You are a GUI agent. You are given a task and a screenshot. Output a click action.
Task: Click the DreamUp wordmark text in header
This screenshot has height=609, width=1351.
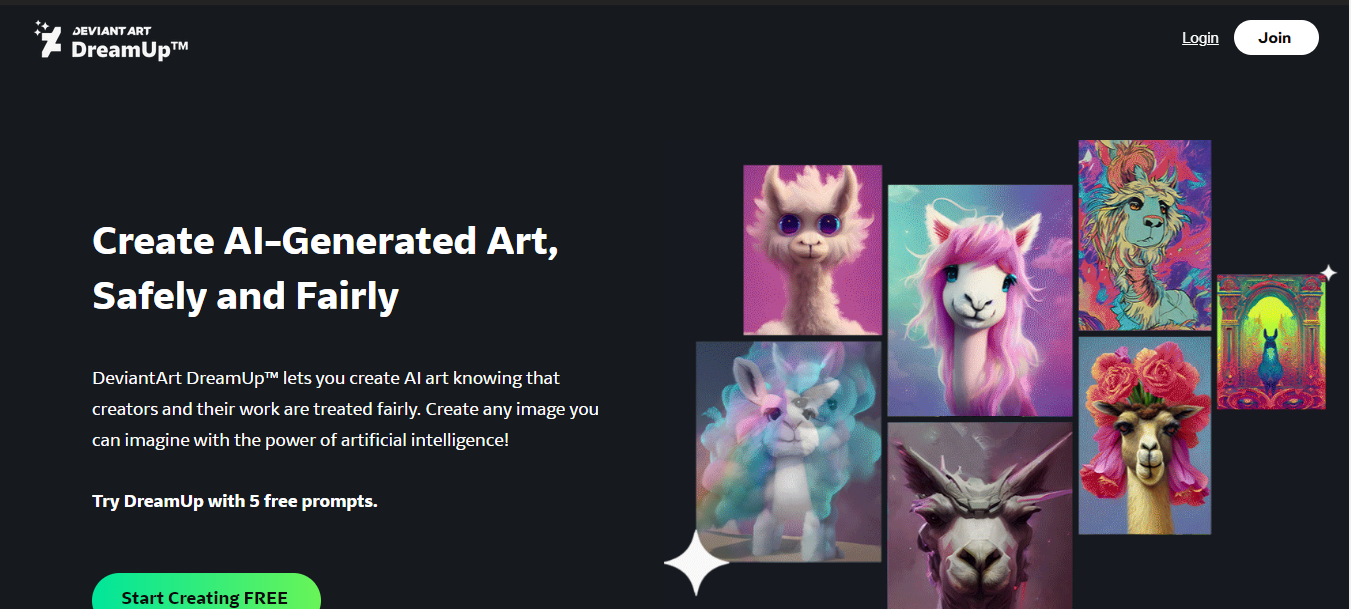click(x=130, y=49)
